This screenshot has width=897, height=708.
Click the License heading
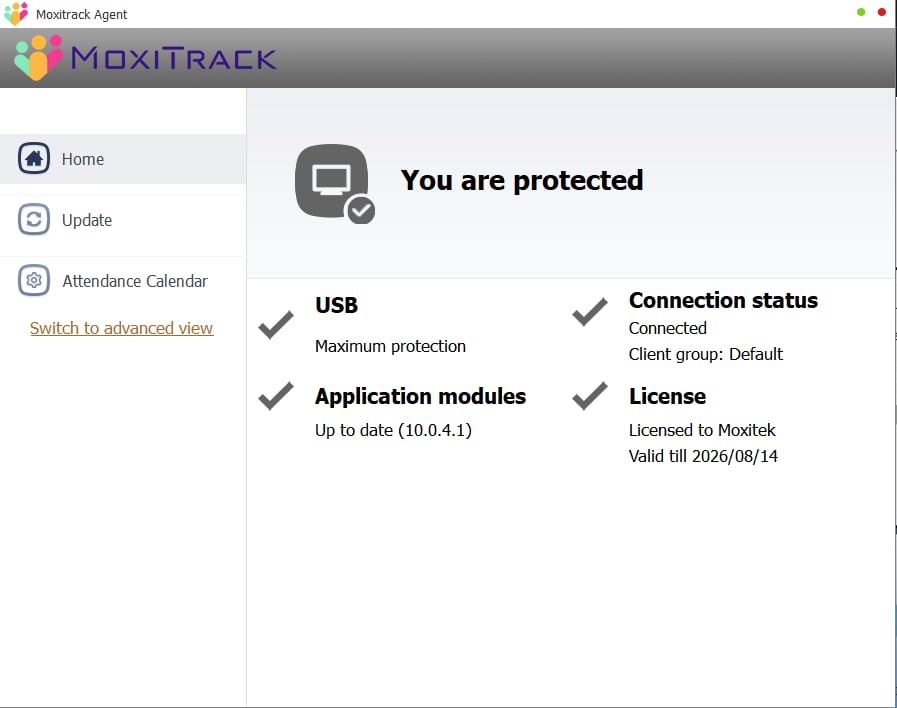(x=667, y=396)
